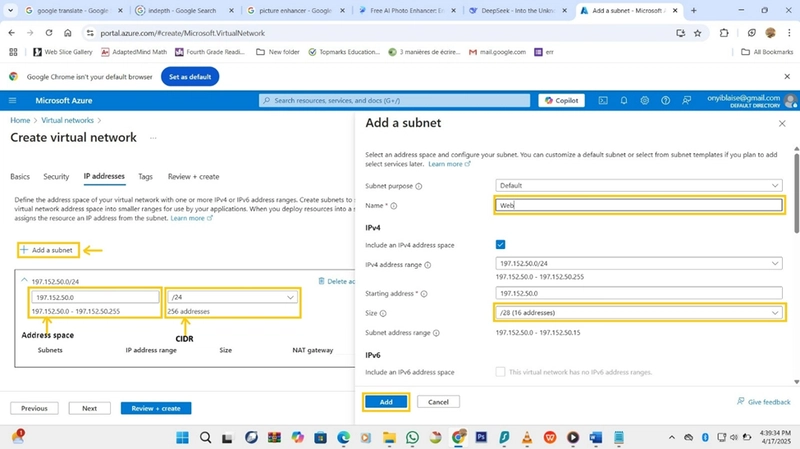Go to the Review + create tab
The image size is (800, 449).
[x=193, y=177]
